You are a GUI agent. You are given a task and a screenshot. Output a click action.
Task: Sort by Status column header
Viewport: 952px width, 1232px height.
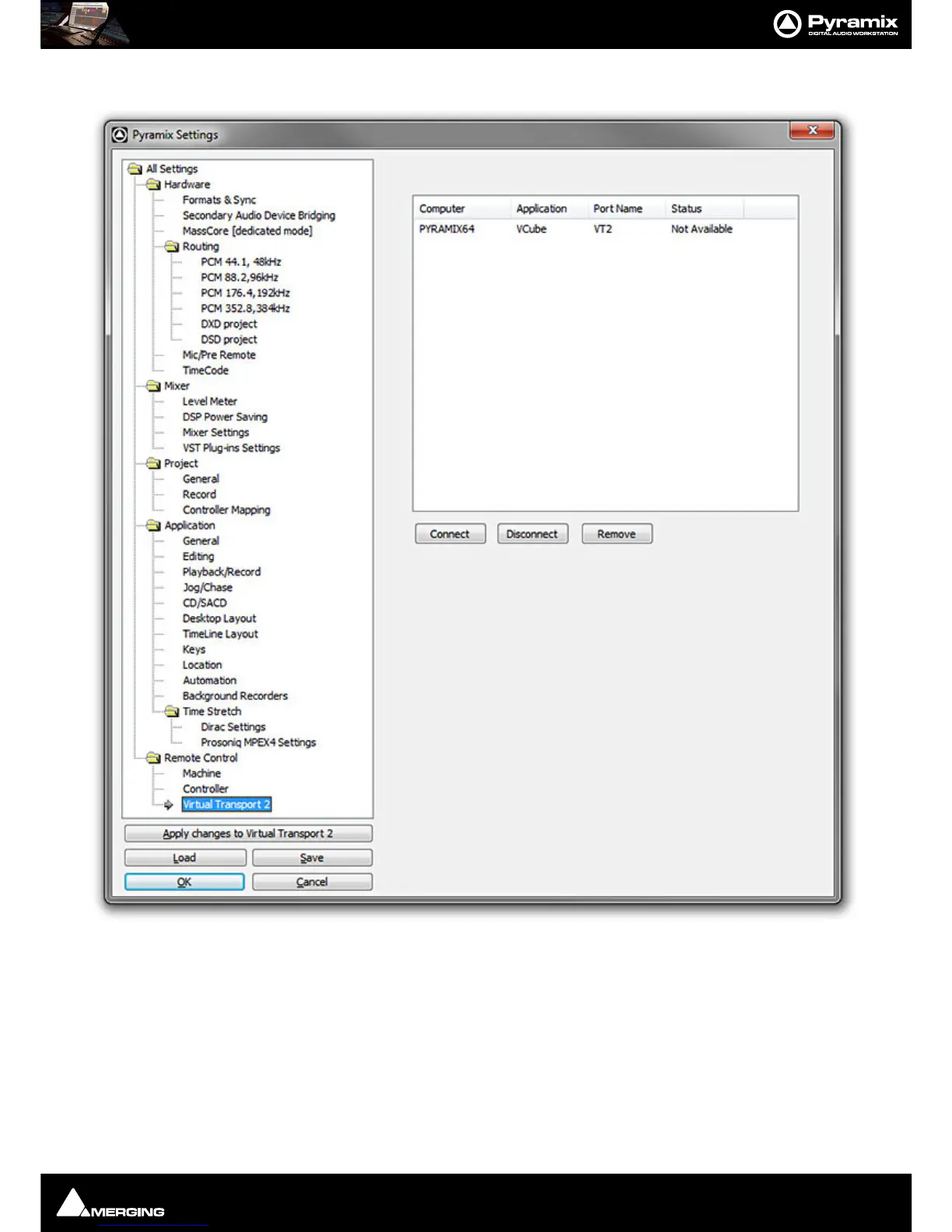point(704,208)
